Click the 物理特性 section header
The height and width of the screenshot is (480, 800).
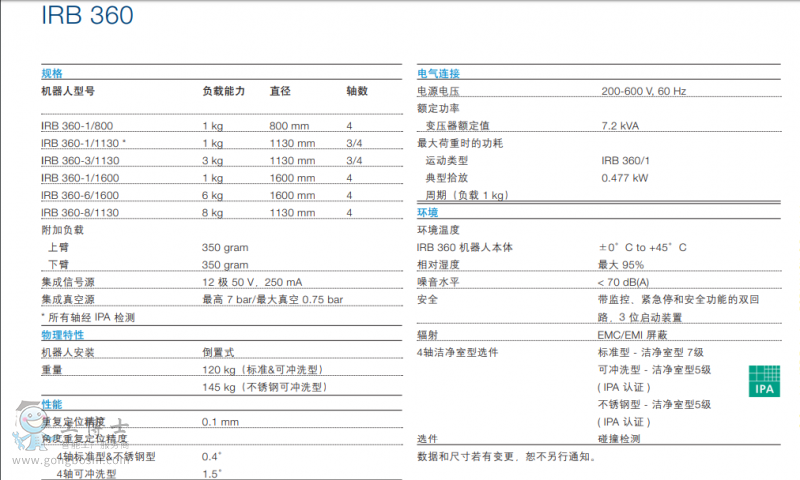pyautogui.click(x=62, y=335)
